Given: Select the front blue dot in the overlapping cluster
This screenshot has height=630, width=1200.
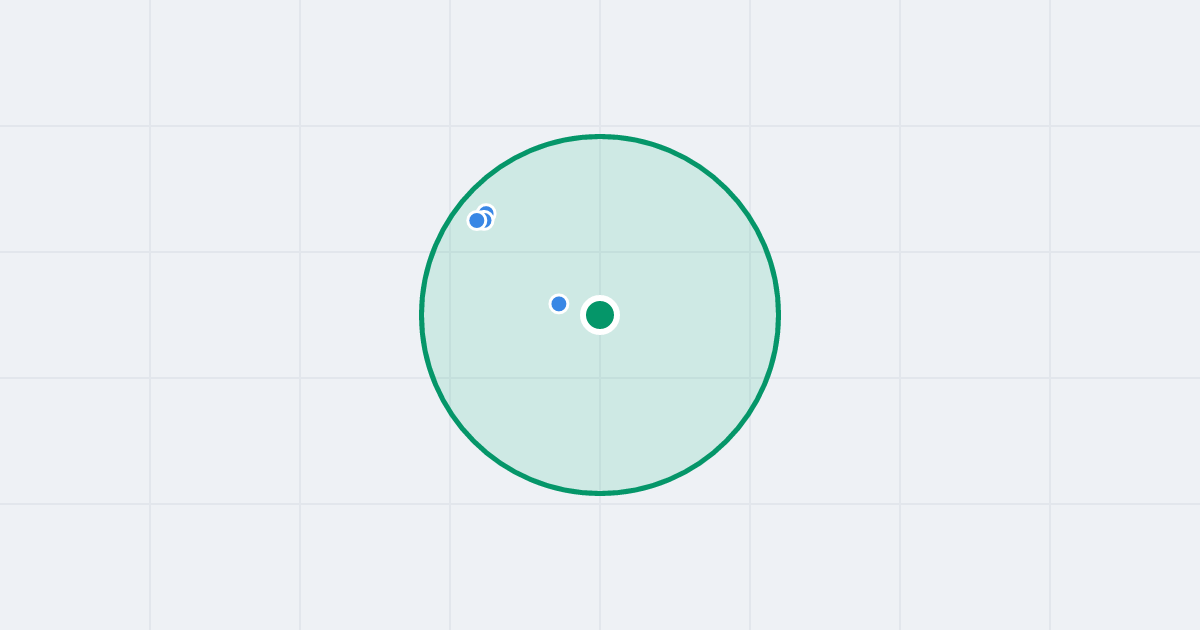Looking at the screenshot, I should click(477, 220).
